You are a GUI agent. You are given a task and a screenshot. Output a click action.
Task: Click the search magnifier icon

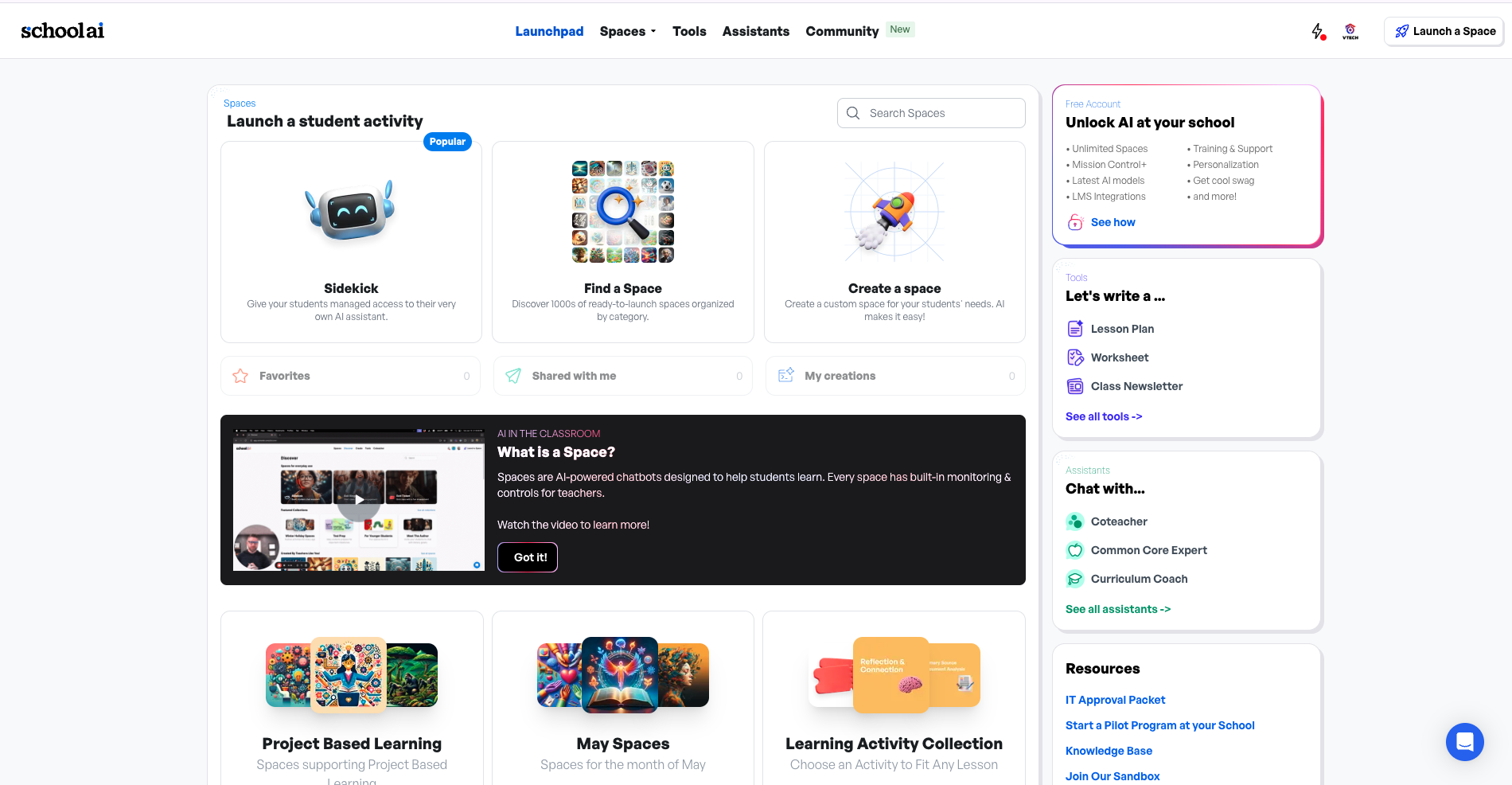(853, 113)
